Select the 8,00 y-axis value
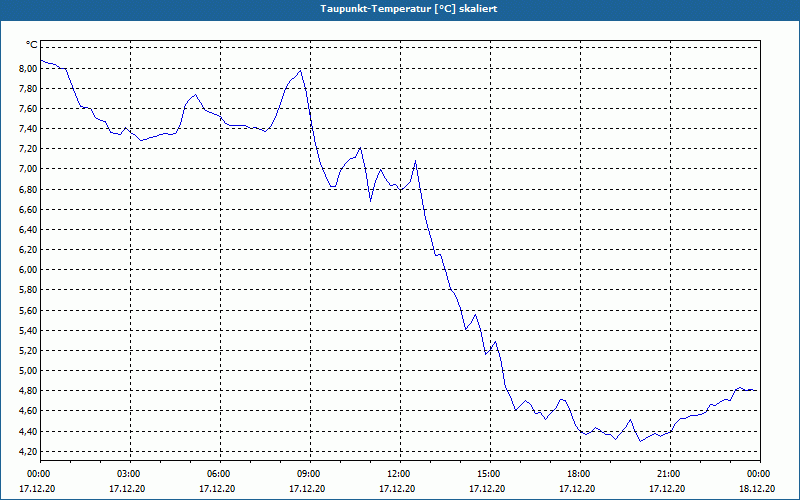 (x=28, y=68)
